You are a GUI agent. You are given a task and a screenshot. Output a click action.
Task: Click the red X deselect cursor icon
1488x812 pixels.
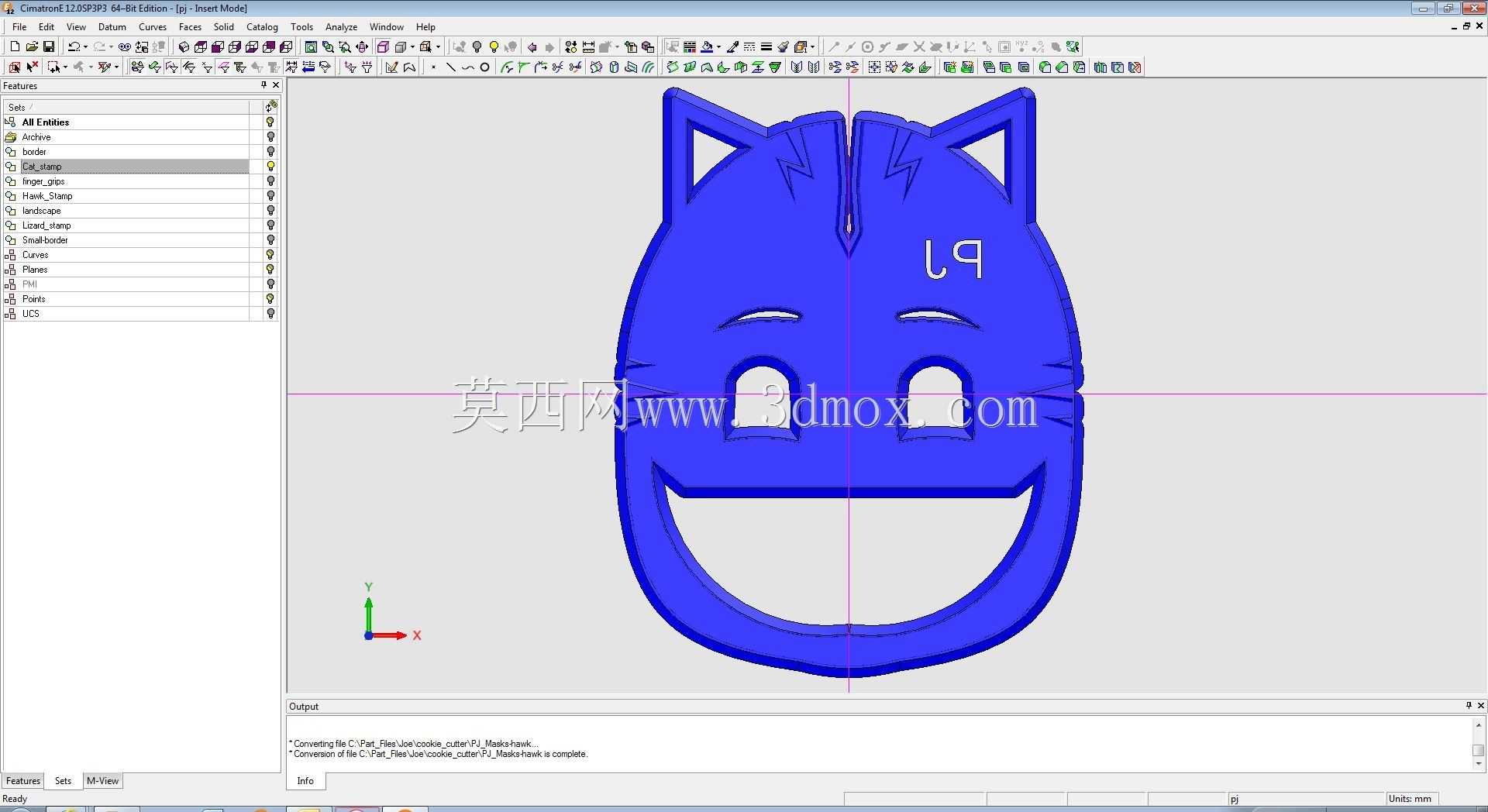[x=32, y=67]
